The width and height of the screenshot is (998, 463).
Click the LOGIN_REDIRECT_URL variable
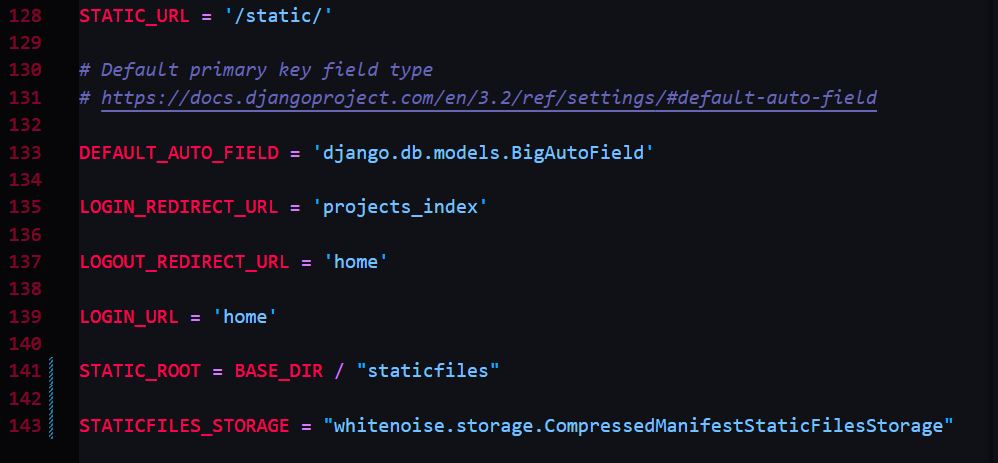[x=179, y=208]
